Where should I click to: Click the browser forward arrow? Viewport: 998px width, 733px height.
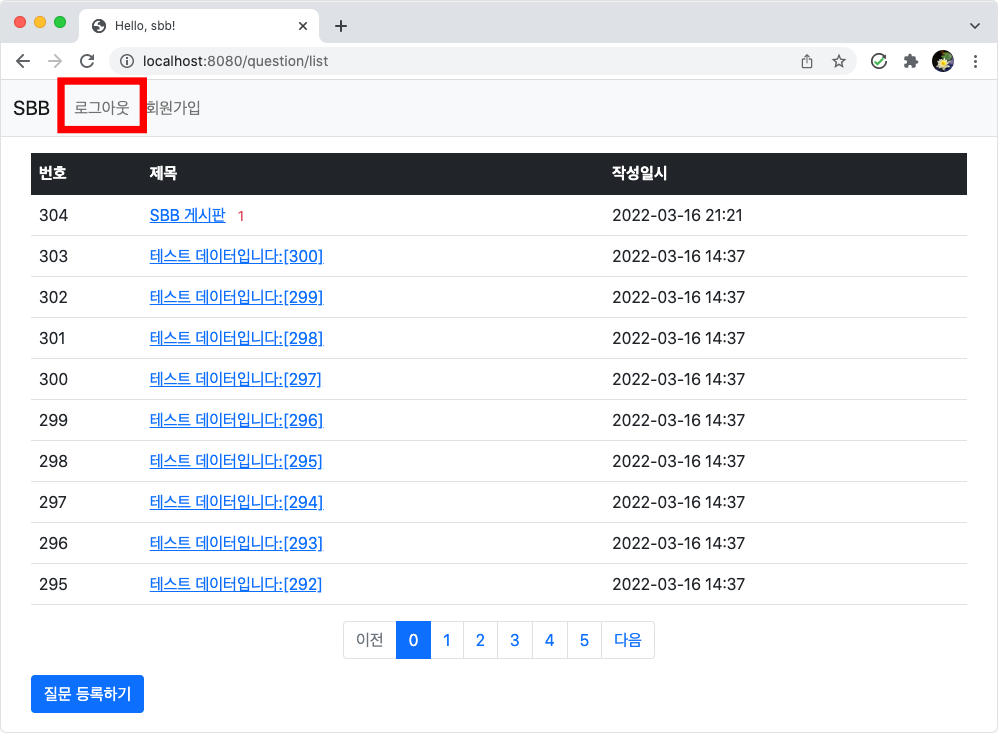(55, 61)
